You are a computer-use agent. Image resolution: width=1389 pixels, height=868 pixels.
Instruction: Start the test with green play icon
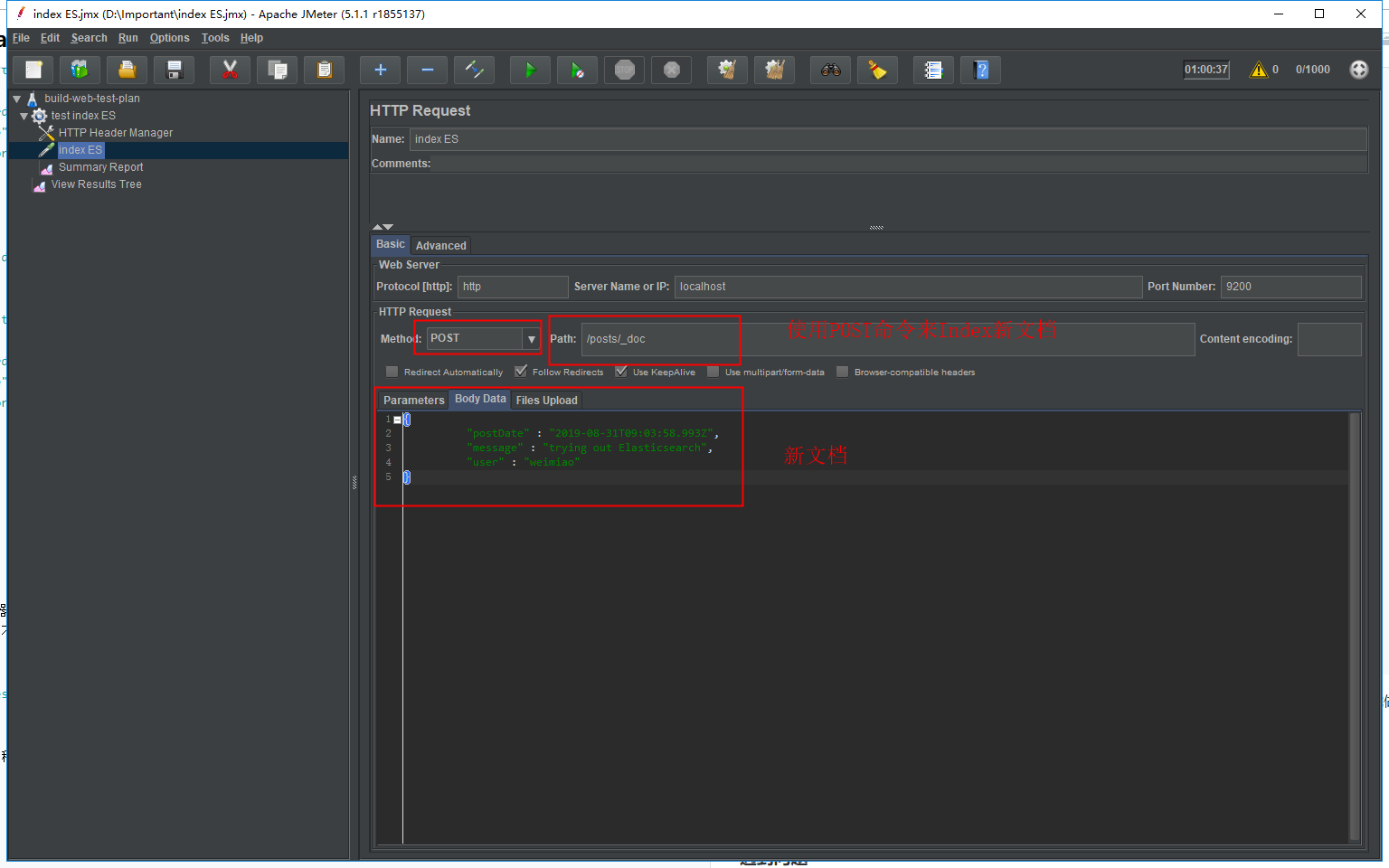coord(530,70)
